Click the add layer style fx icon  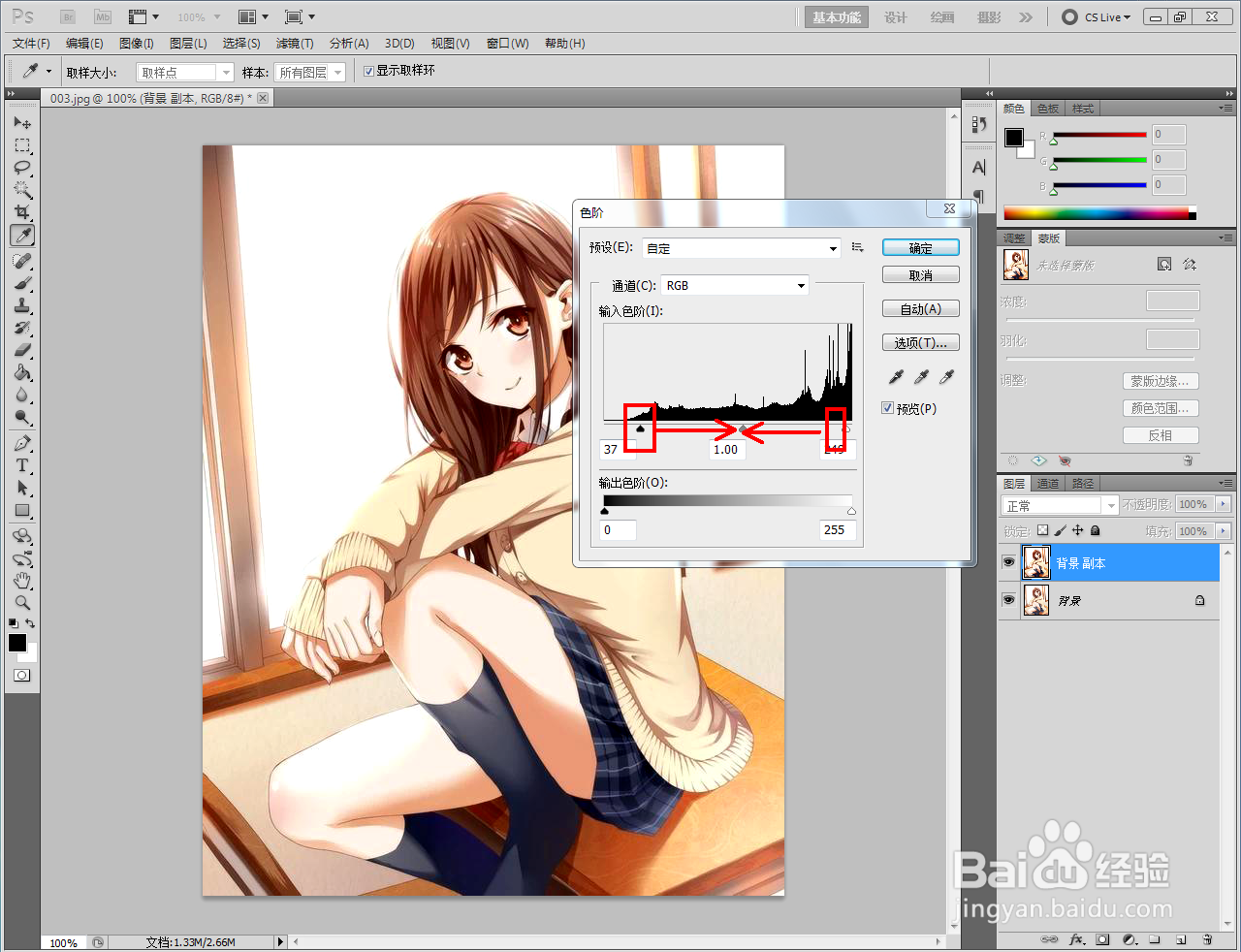coord(1076,939)
